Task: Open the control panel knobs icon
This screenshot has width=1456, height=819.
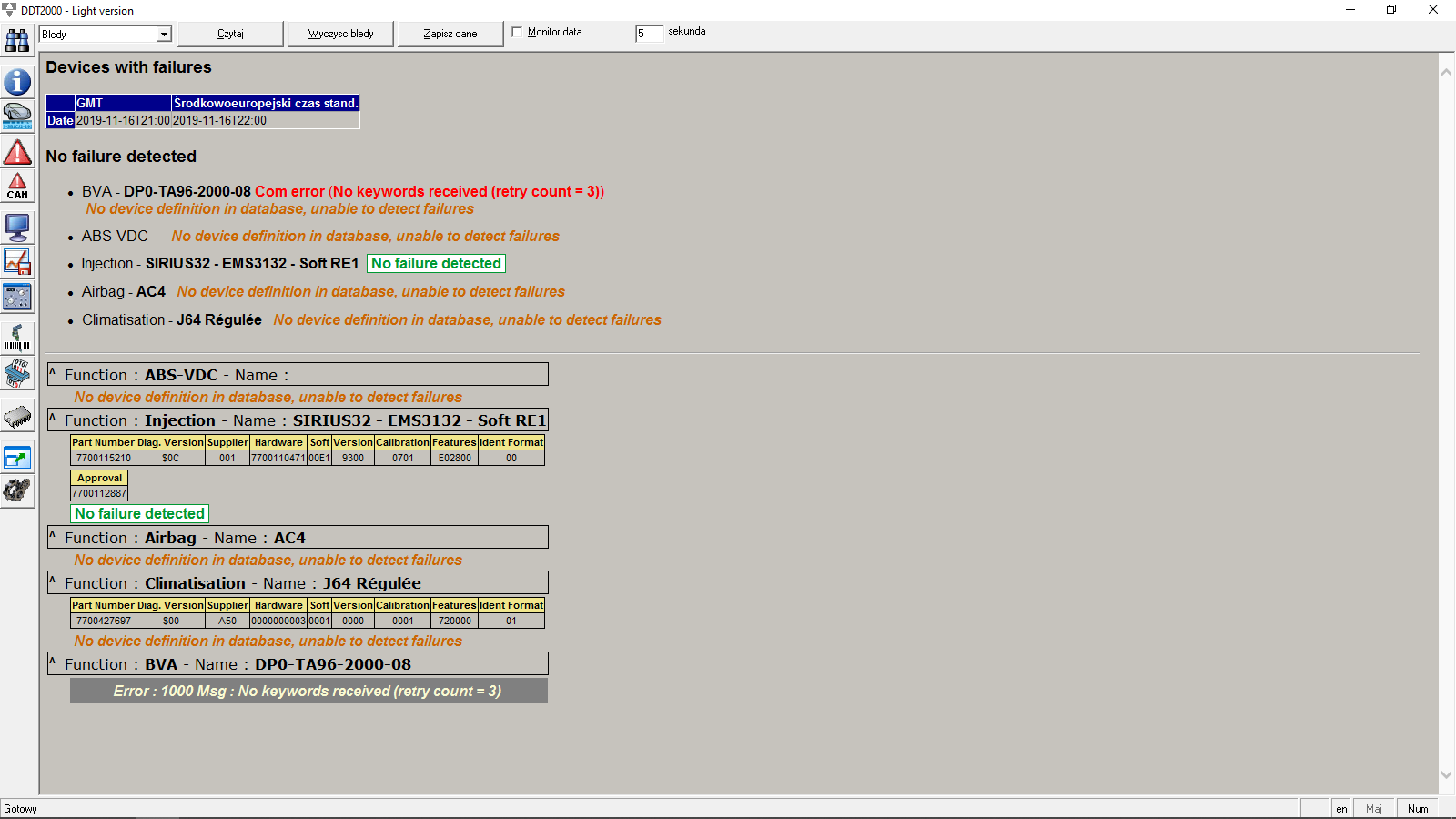Action: [x=17, y=297]
